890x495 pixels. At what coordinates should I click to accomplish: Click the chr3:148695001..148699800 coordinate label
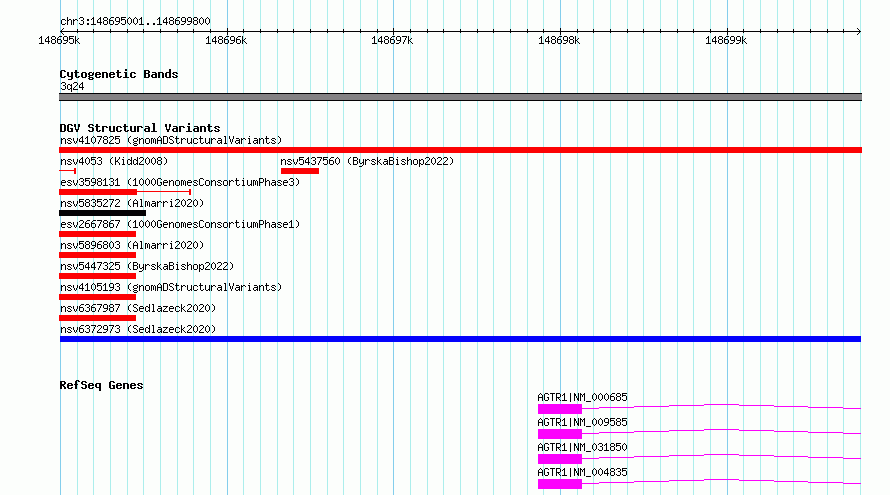(135, 21)
